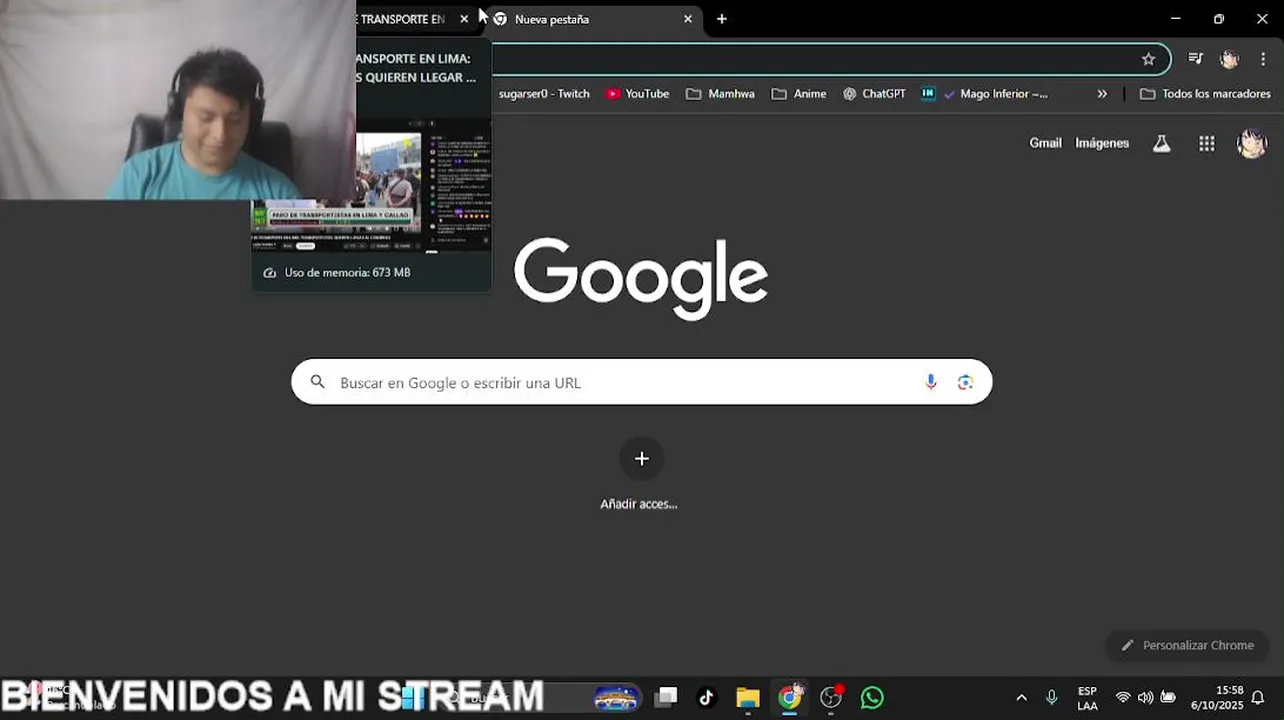
Task: Add a shortcut with the plus circle
Action: point(642,459)
